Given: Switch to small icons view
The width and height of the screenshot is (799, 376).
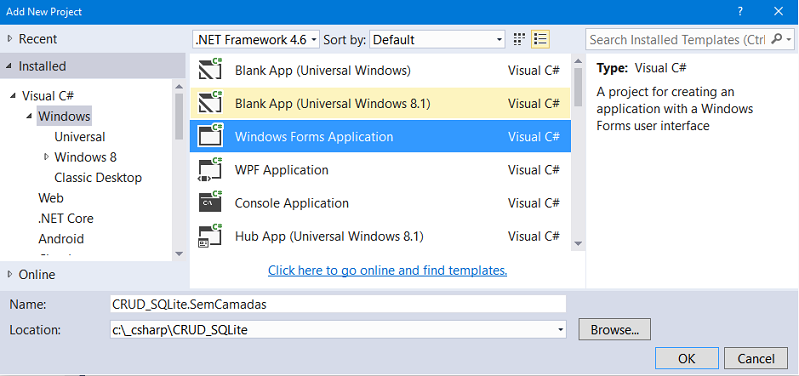Looking at the screenshot, I should point(519,39).
